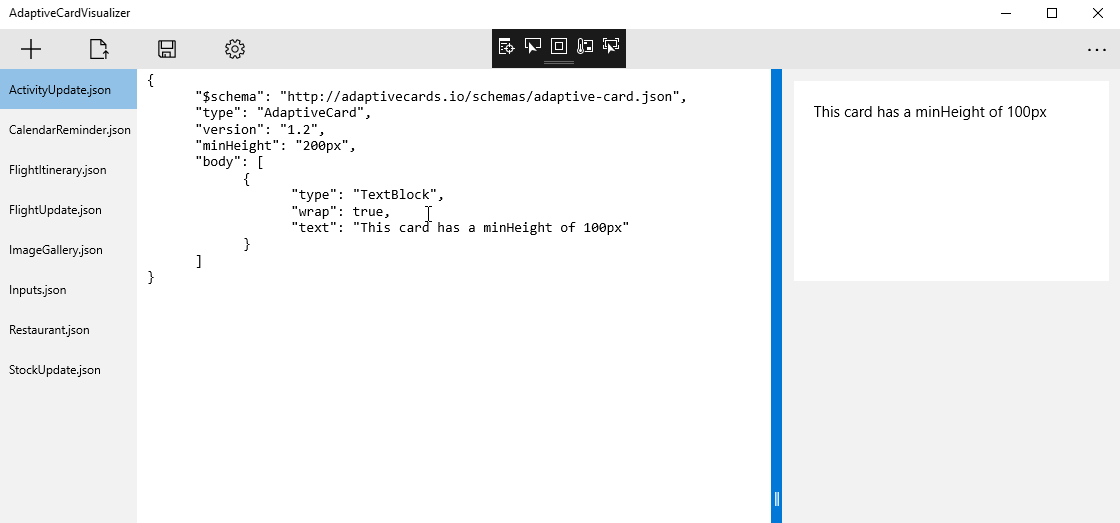Click the thermometer debug toolbar icon
Image resolution: width=1120 pixels, height=523 pixels.
click(x=585, y=46)
